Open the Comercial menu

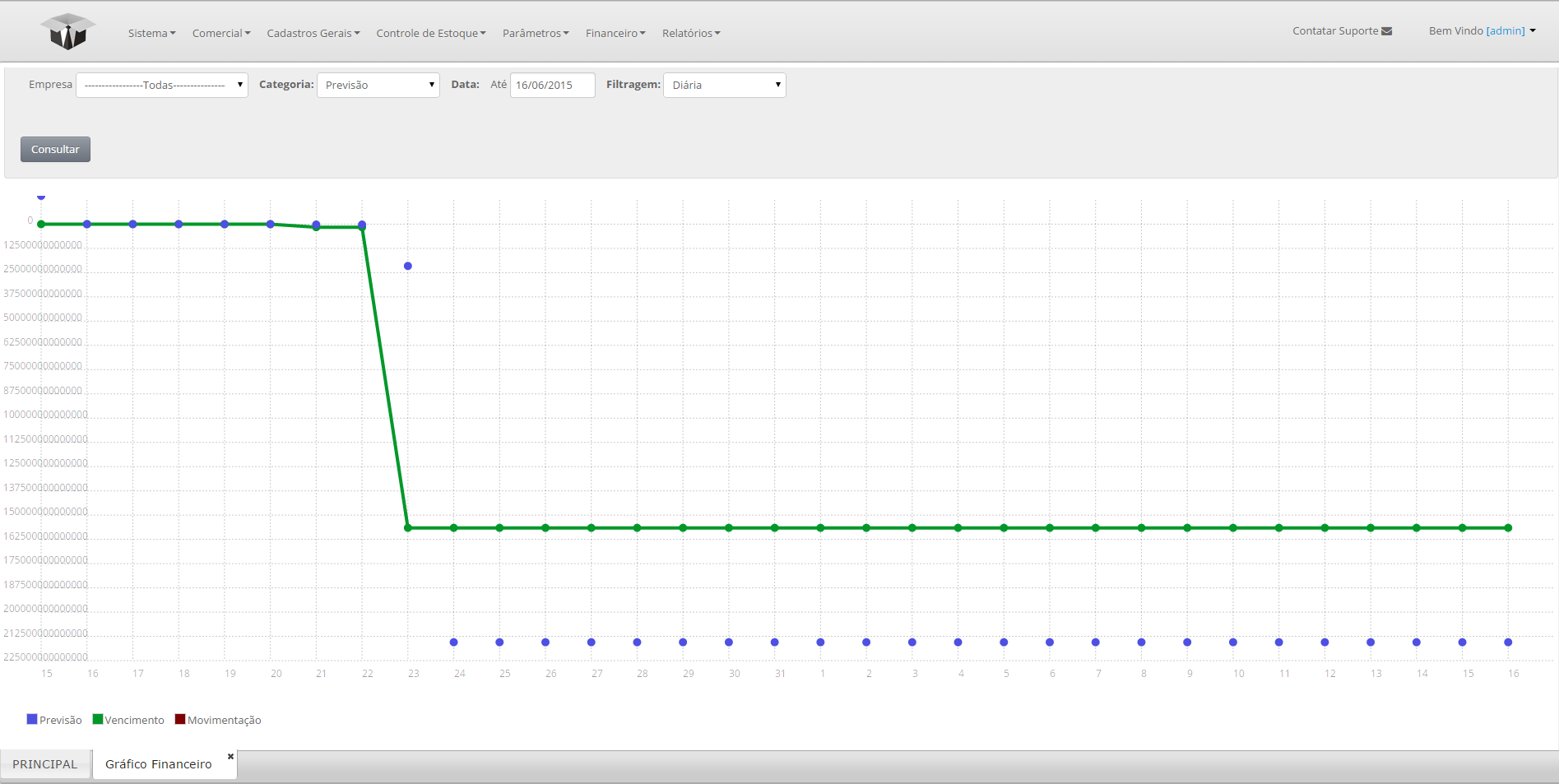click(220, 33)
